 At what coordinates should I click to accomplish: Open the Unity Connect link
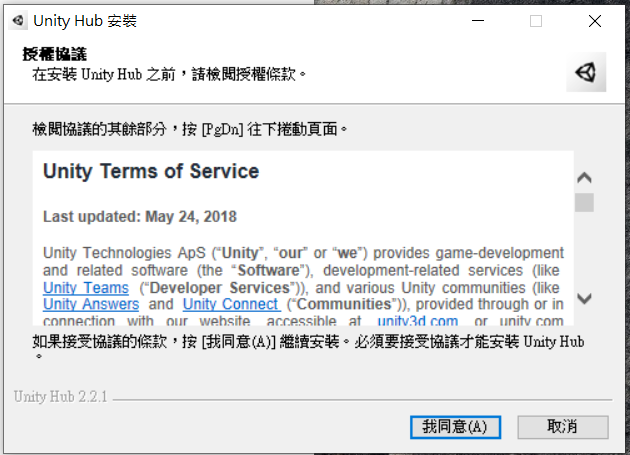pyautogui.click(x=231, y=304)
